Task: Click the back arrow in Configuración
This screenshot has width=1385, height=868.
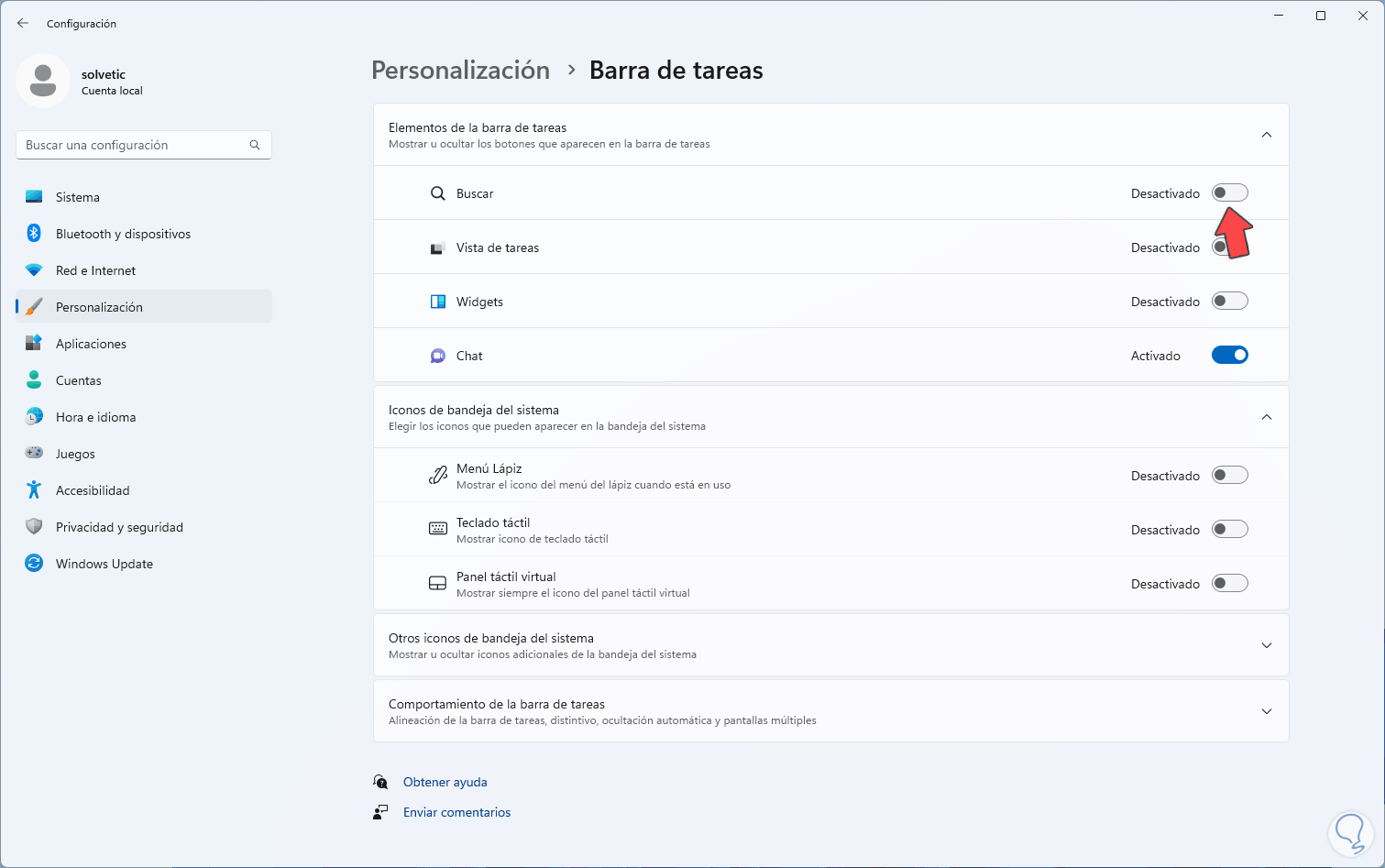Action: [x=23, y=23]
